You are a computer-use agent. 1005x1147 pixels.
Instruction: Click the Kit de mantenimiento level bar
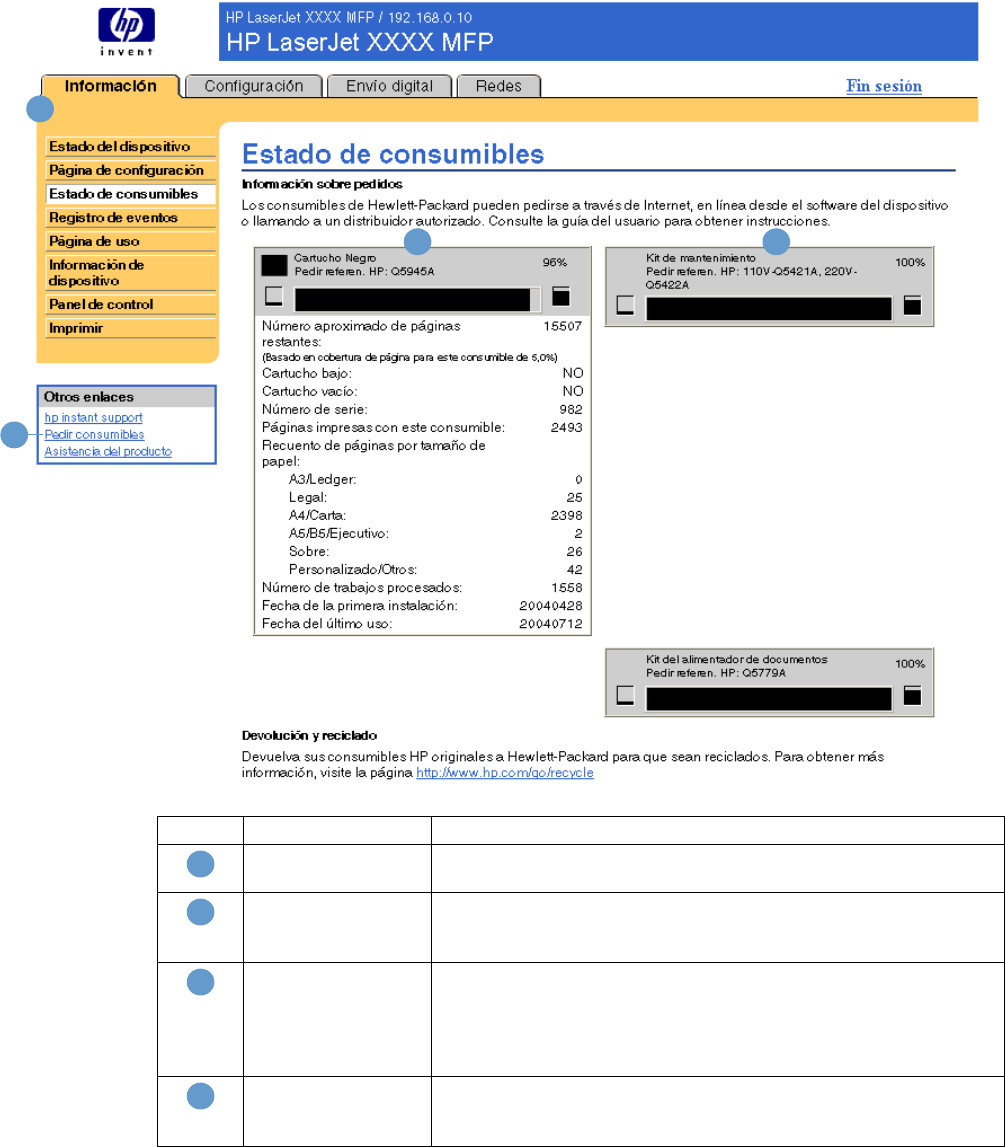click(x=769, y=309)
